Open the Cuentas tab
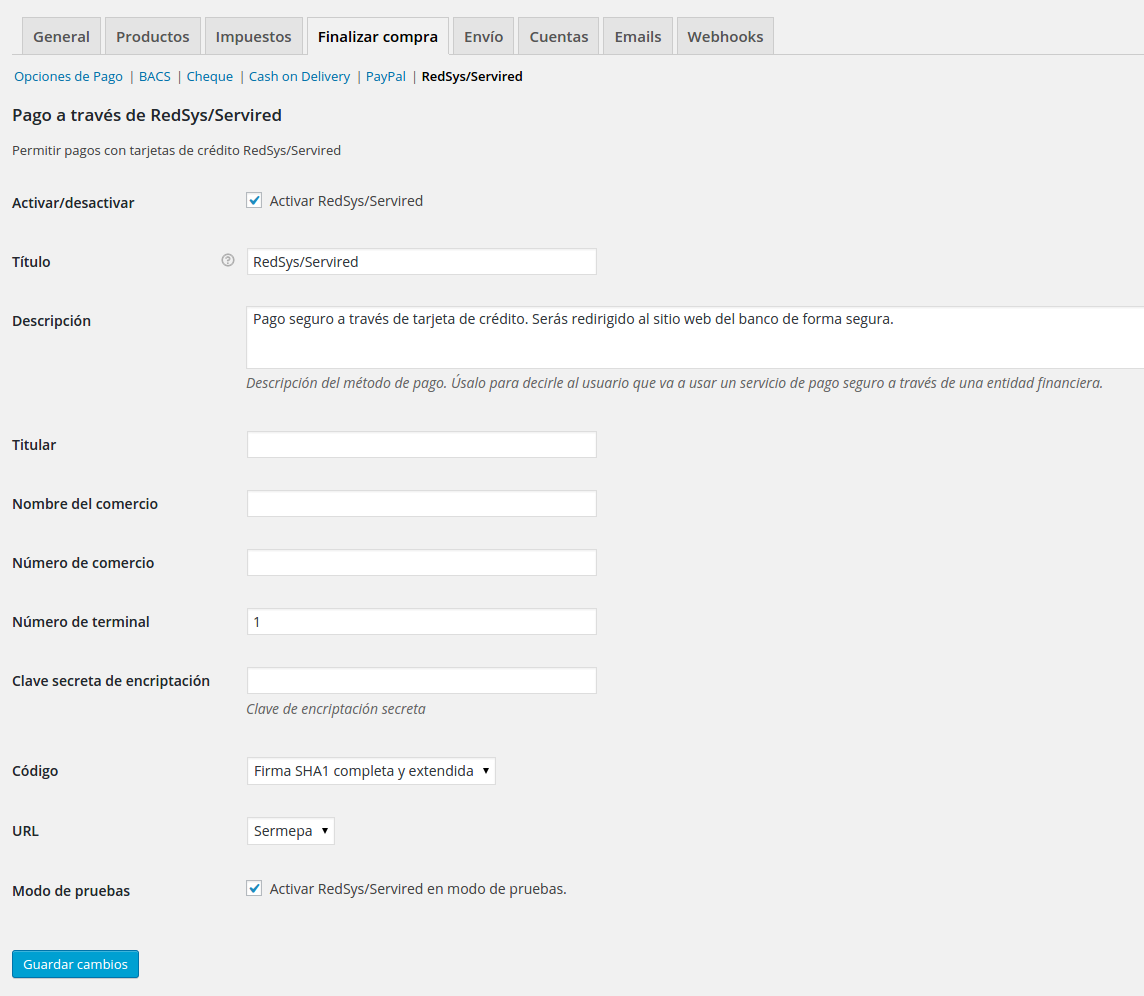The image size is (1144, 996). tap(559, 36)
